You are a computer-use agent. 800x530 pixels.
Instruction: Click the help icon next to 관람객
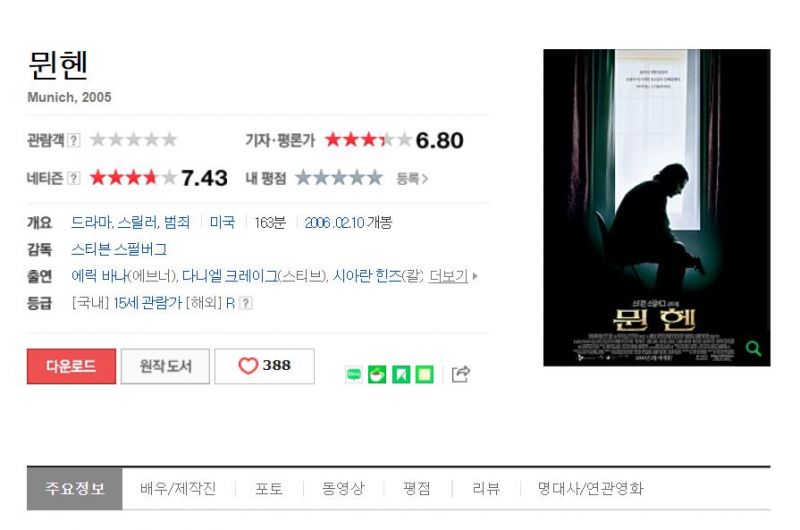(74, 140)
